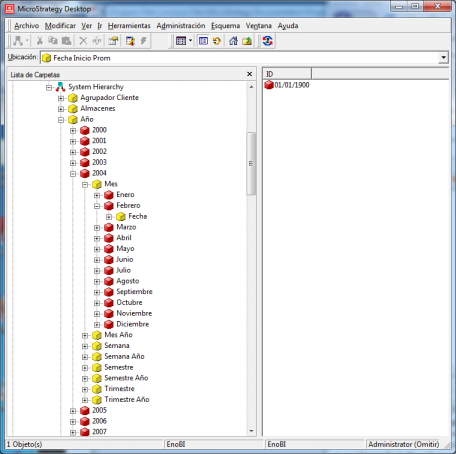This screenshot has width=456, height=454.
Task: Expand the Mes Año node
Action: (85, 336)
